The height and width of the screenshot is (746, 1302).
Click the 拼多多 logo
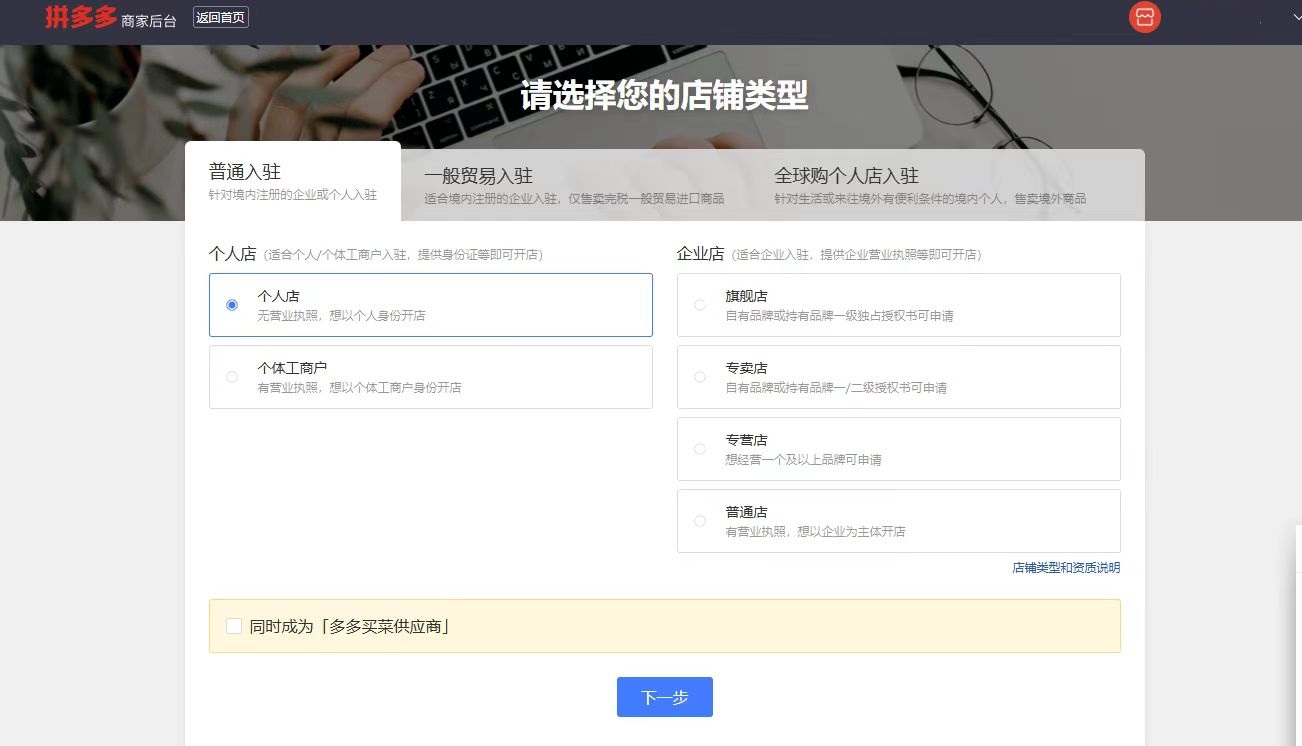point(80,17)
